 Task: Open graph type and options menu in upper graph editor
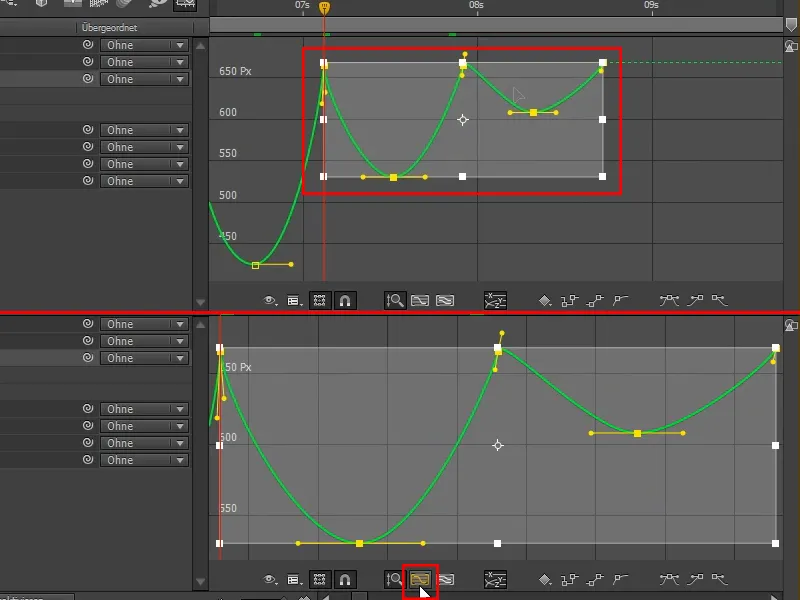[294, 301]
